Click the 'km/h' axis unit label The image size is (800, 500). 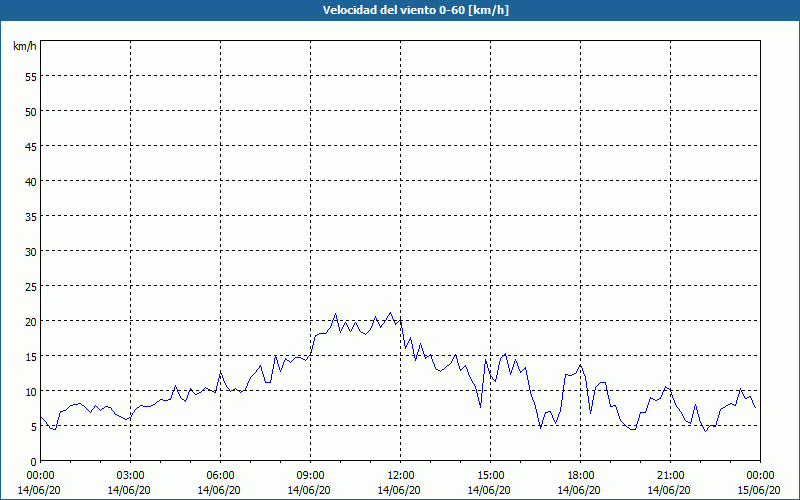click(x=25, y=46)
